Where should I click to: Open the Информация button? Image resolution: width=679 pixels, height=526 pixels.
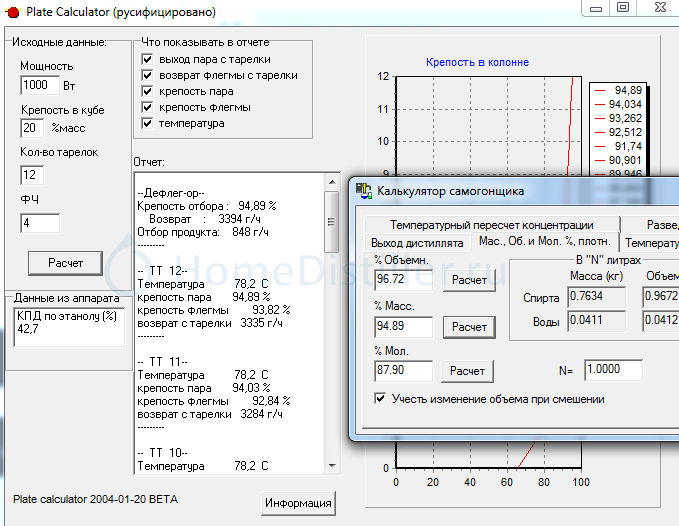pyautogui.click(x=298, y=502)
